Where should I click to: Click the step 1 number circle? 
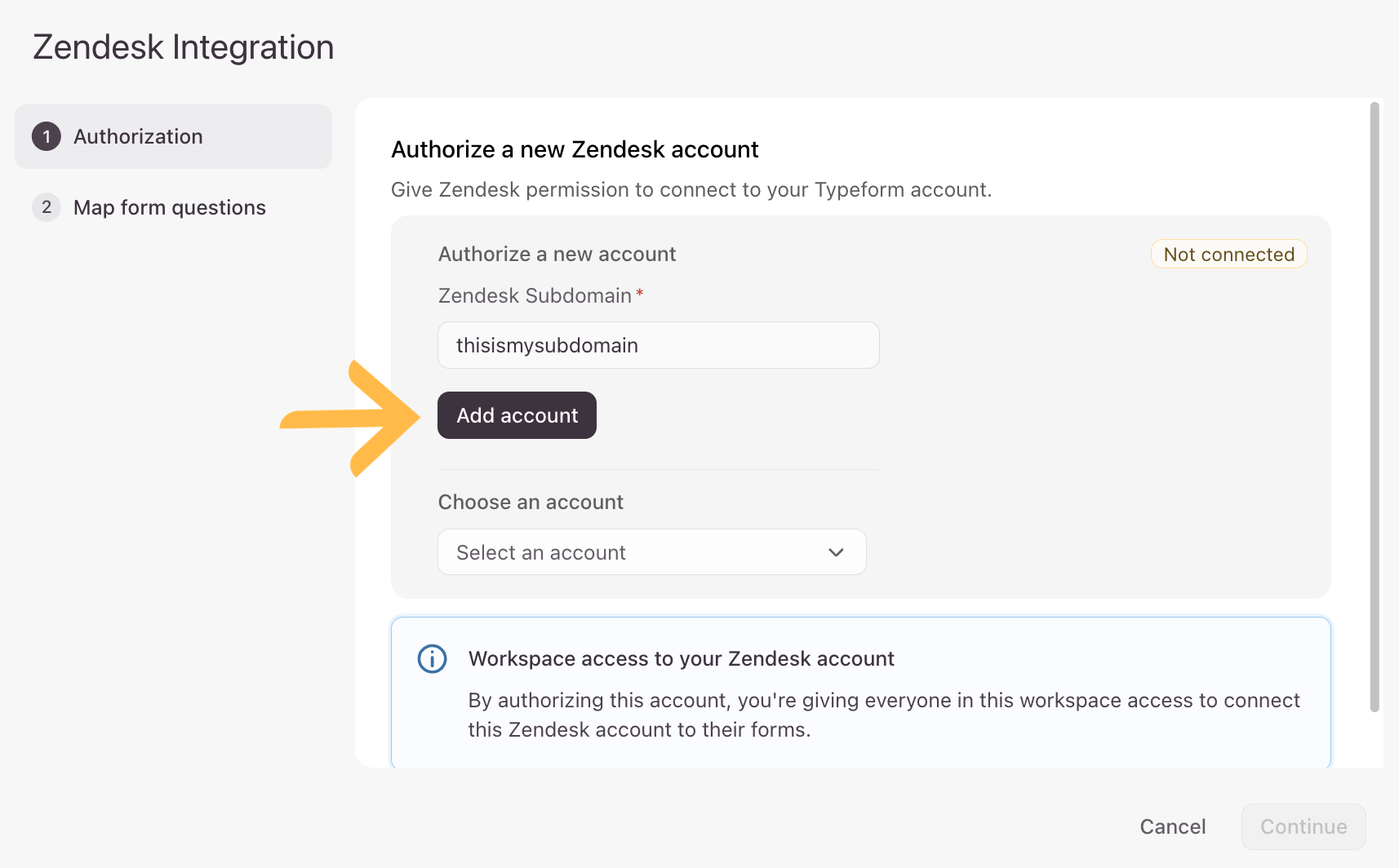pyautogui.click(x=47, y=136)
